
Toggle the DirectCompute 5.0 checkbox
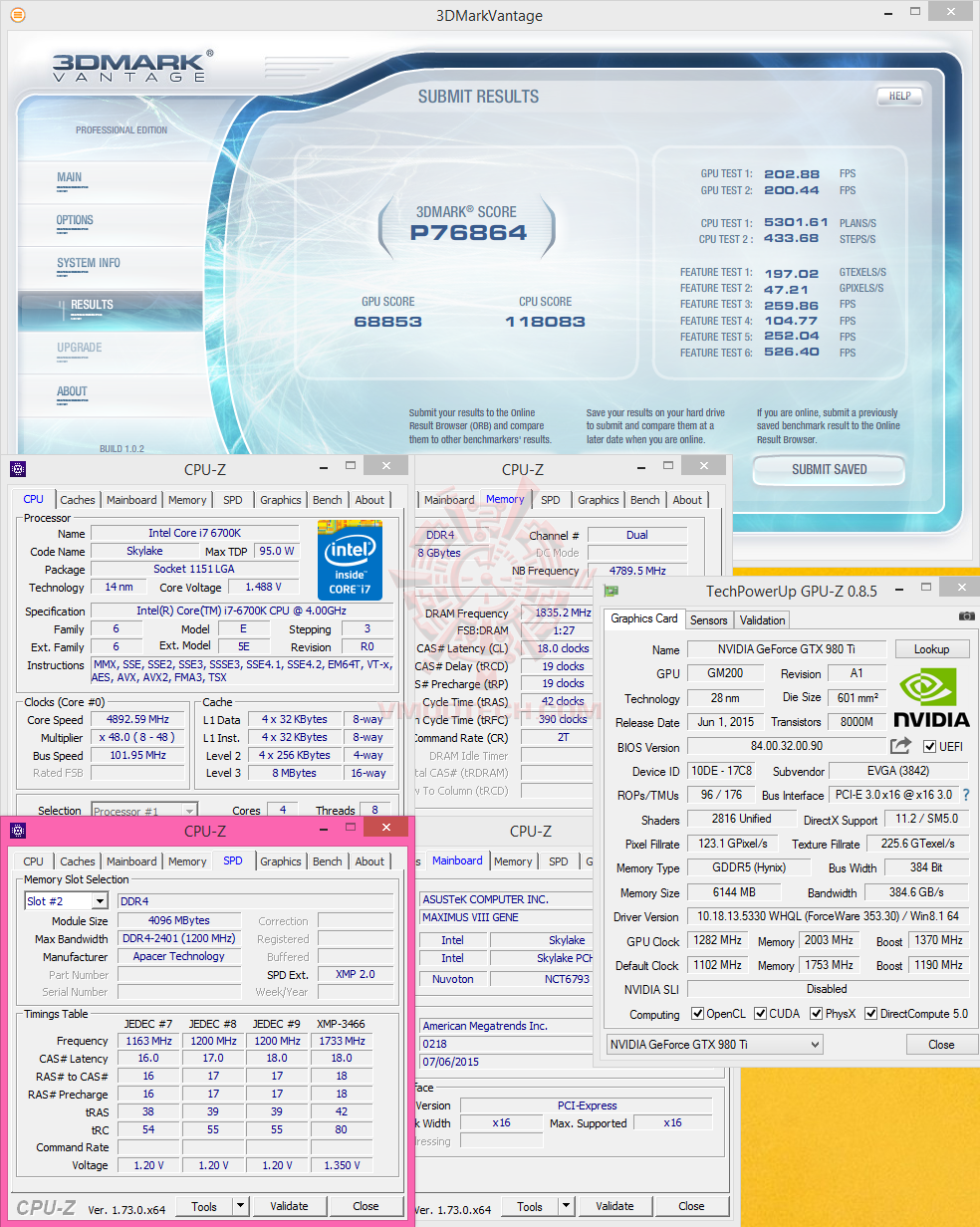point(871,1014)
